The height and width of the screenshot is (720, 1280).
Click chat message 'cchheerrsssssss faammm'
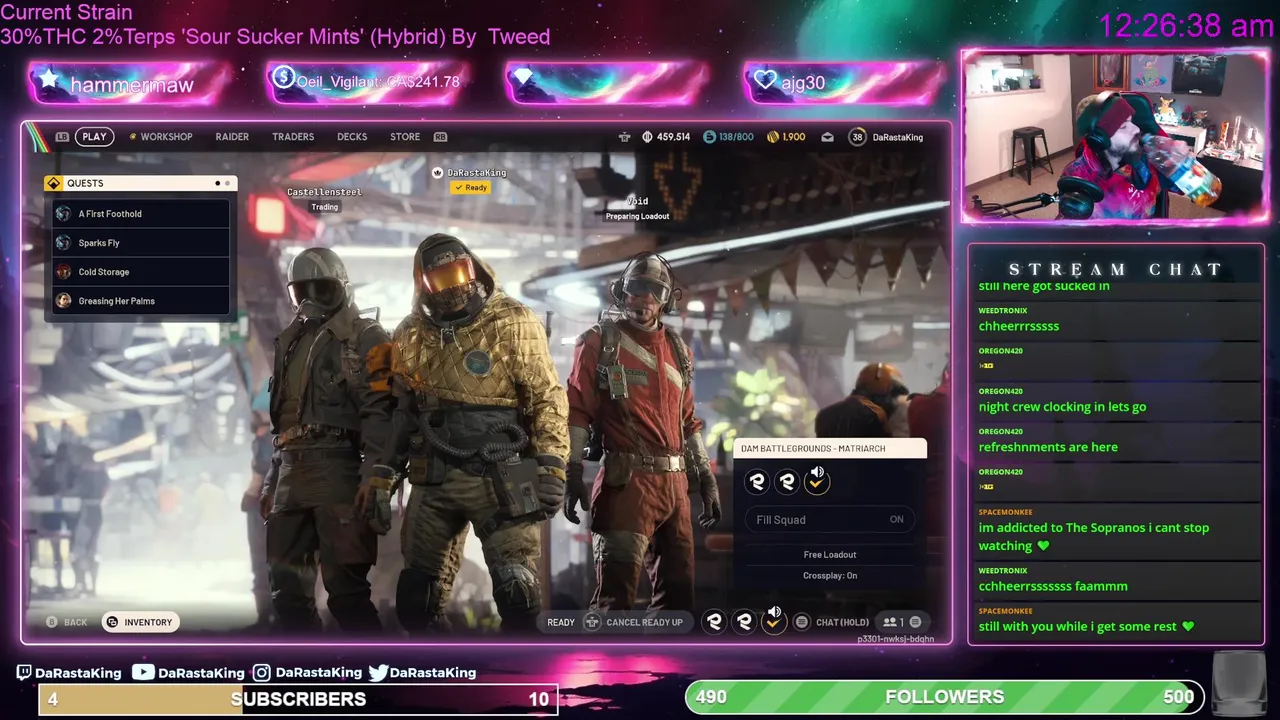pos(1053,587)
